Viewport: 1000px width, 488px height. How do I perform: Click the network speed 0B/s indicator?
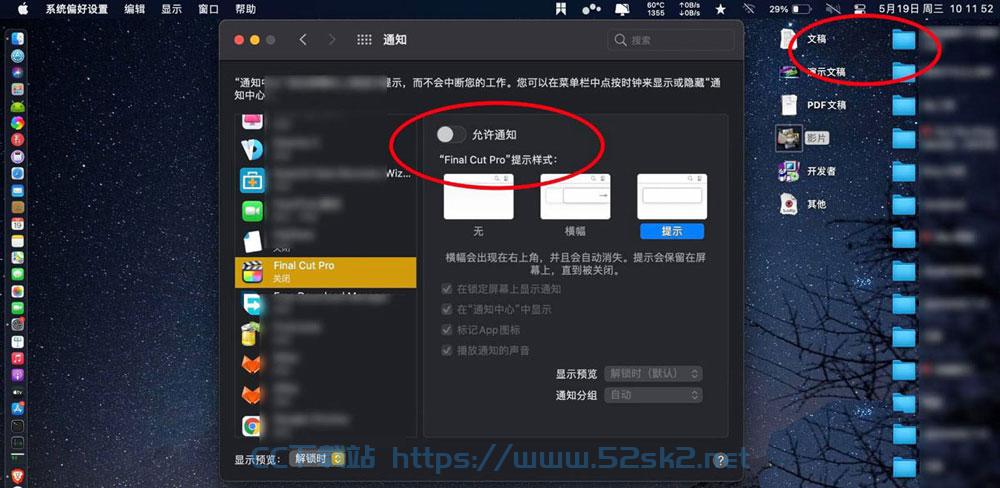[691, 9]
